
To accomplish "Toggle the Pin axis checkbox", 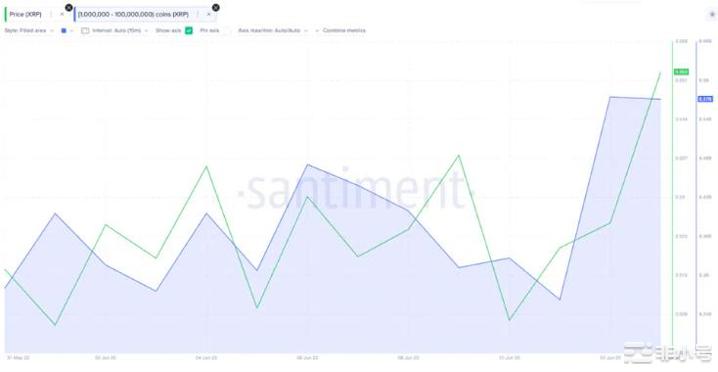I will point(227,31).
